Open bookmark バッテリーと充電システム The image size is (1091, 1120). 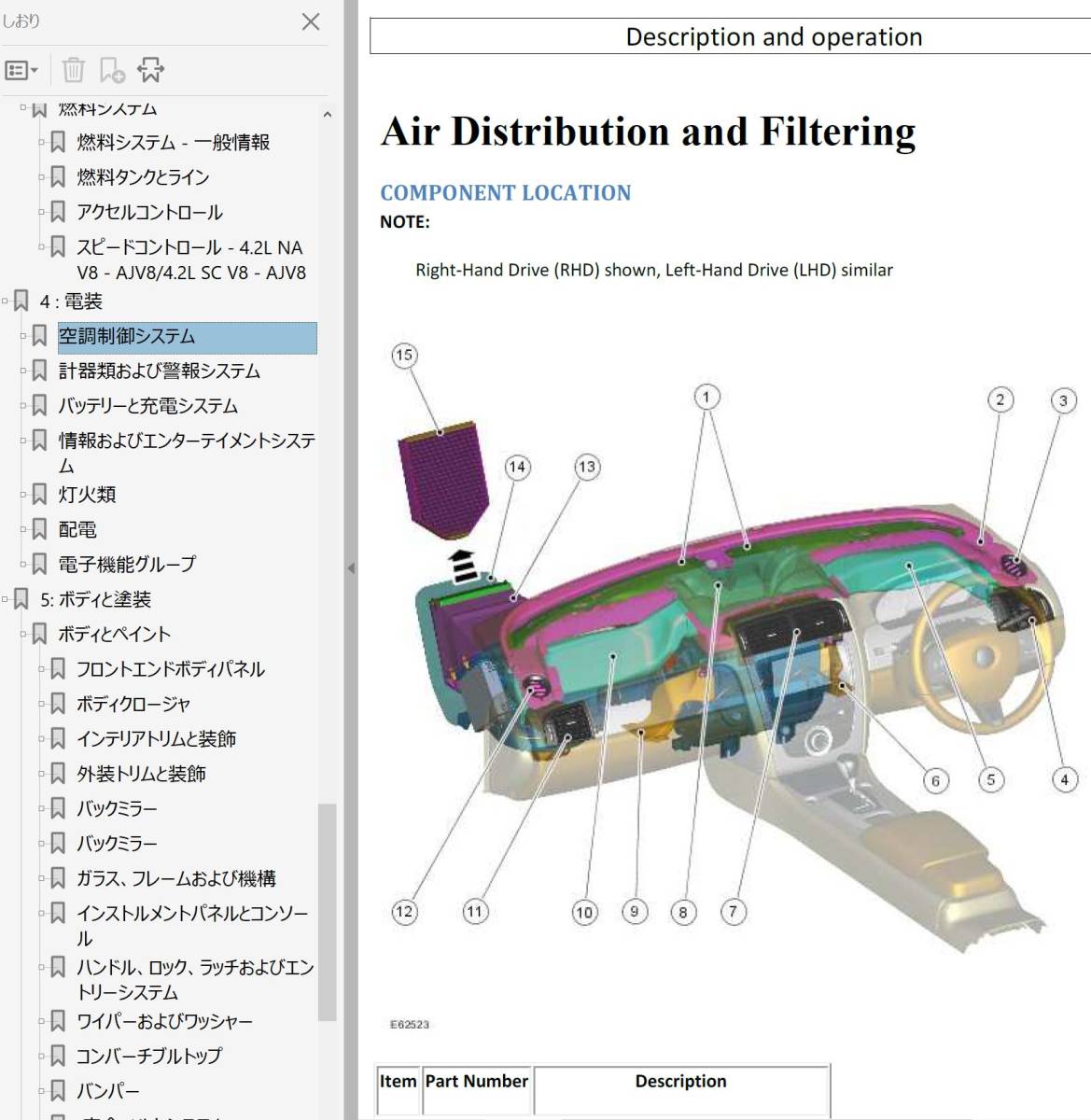tap(147, 406)
